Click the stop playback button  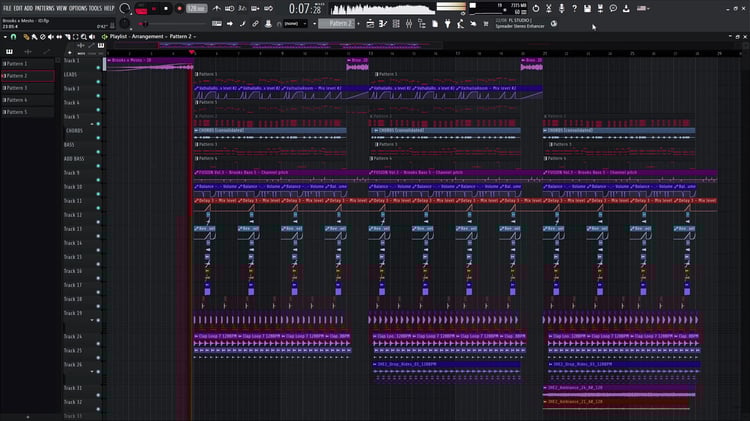(166, 9)
